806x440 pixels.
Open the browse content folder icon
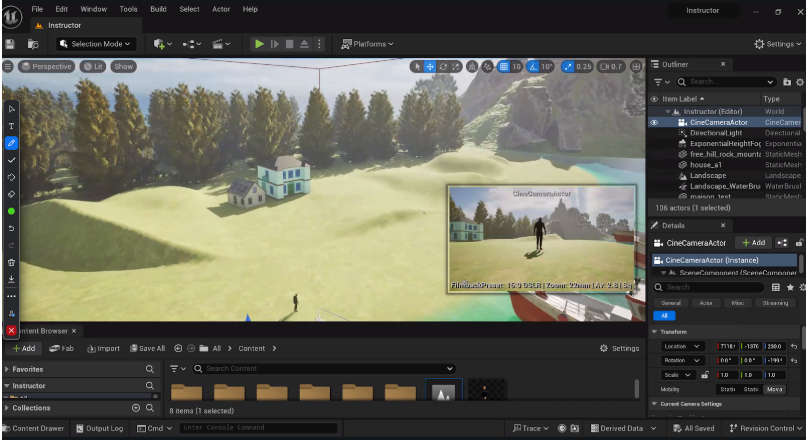coord(33,44)
